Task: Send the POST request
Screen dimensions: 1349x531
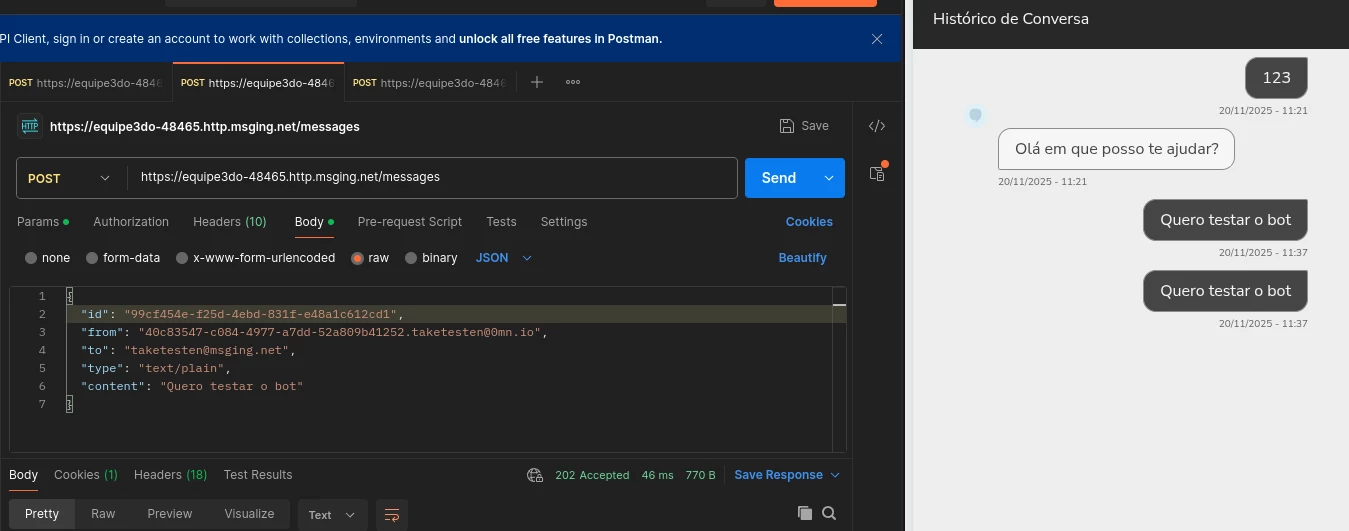Action: click(x=779, y=178)
